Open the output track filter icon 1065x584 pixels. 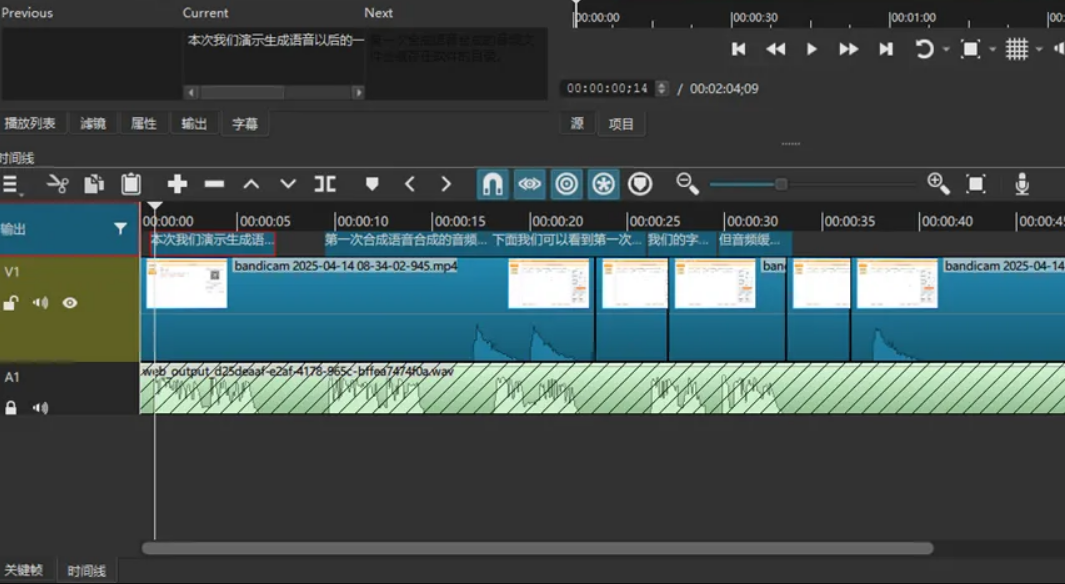point(121,229)
